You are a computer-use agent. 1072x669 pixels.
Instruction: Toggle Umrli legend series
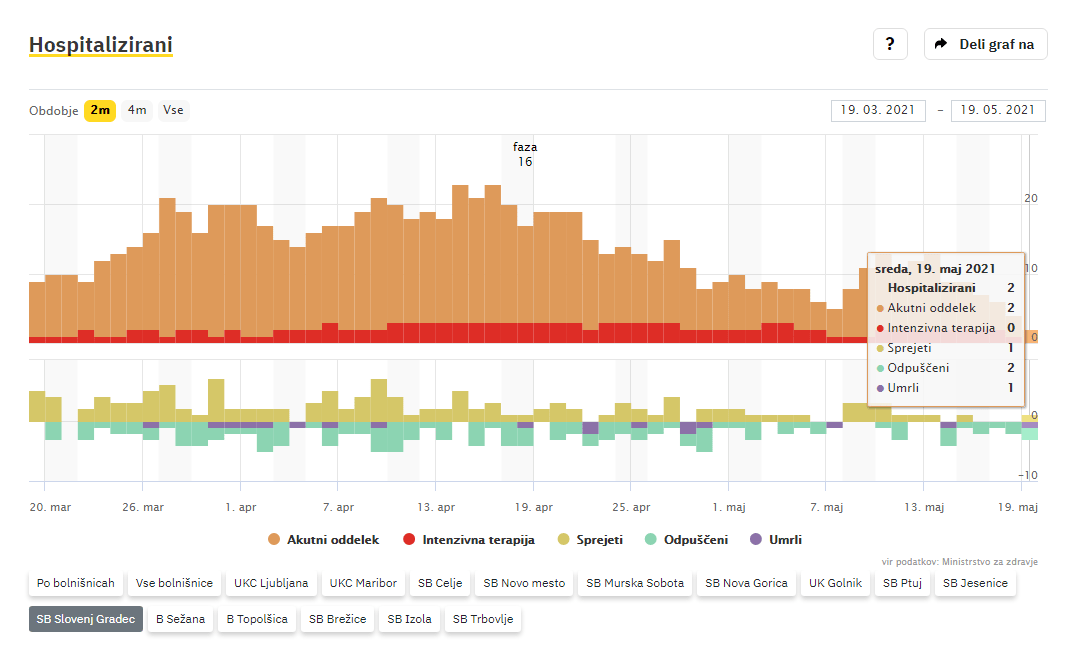(x=775, y=540)
